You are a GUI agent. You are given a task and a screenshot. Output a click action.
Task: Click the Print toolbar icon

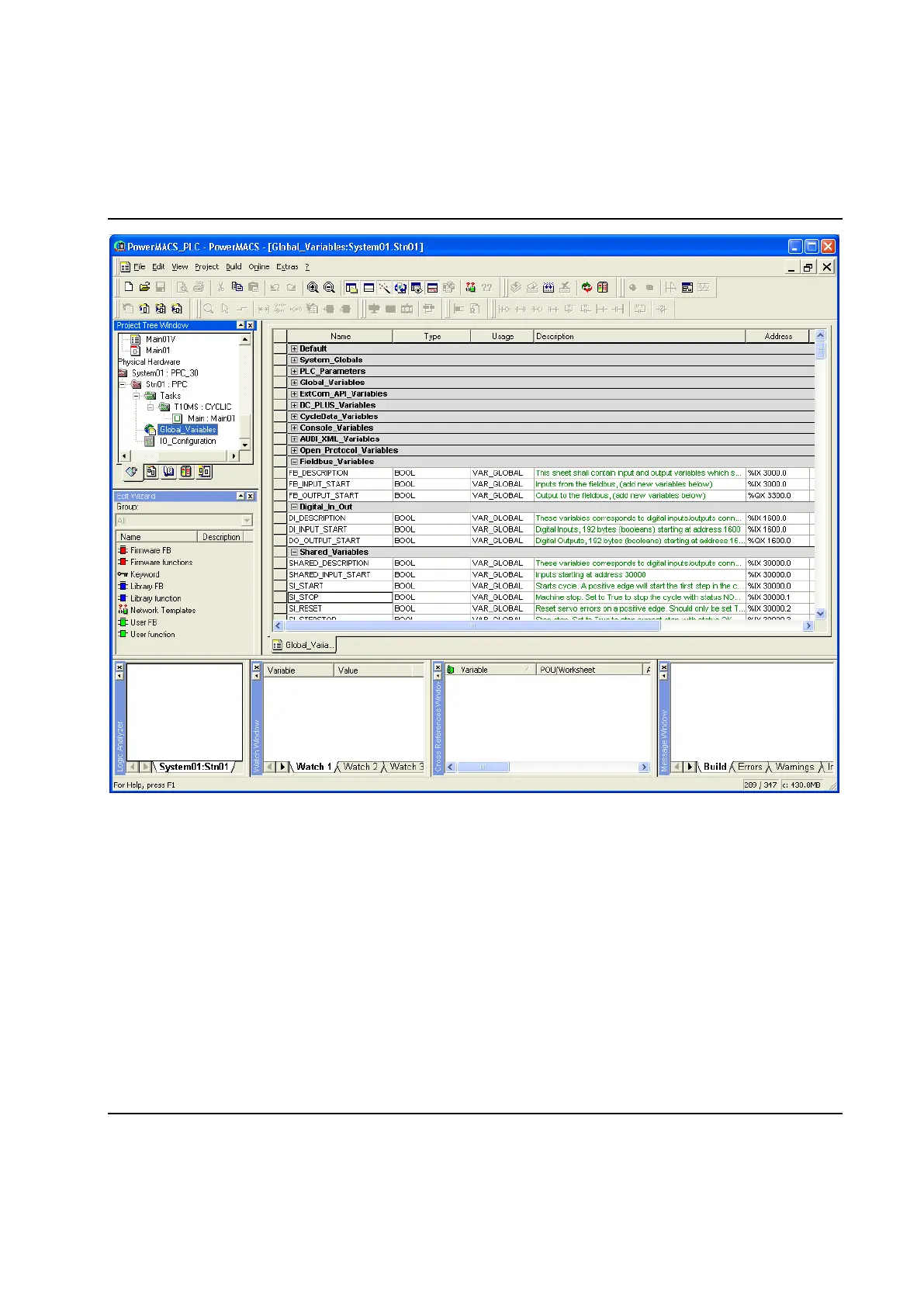coord(199,287)
